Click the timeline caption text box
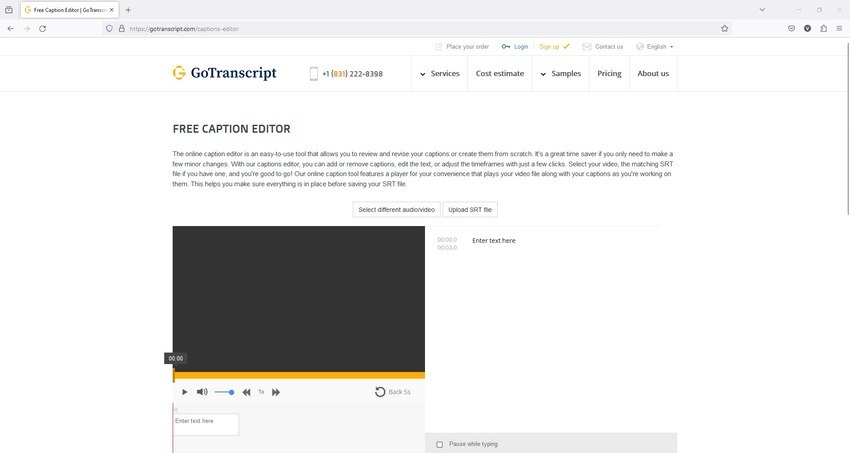 click(205, 424)
